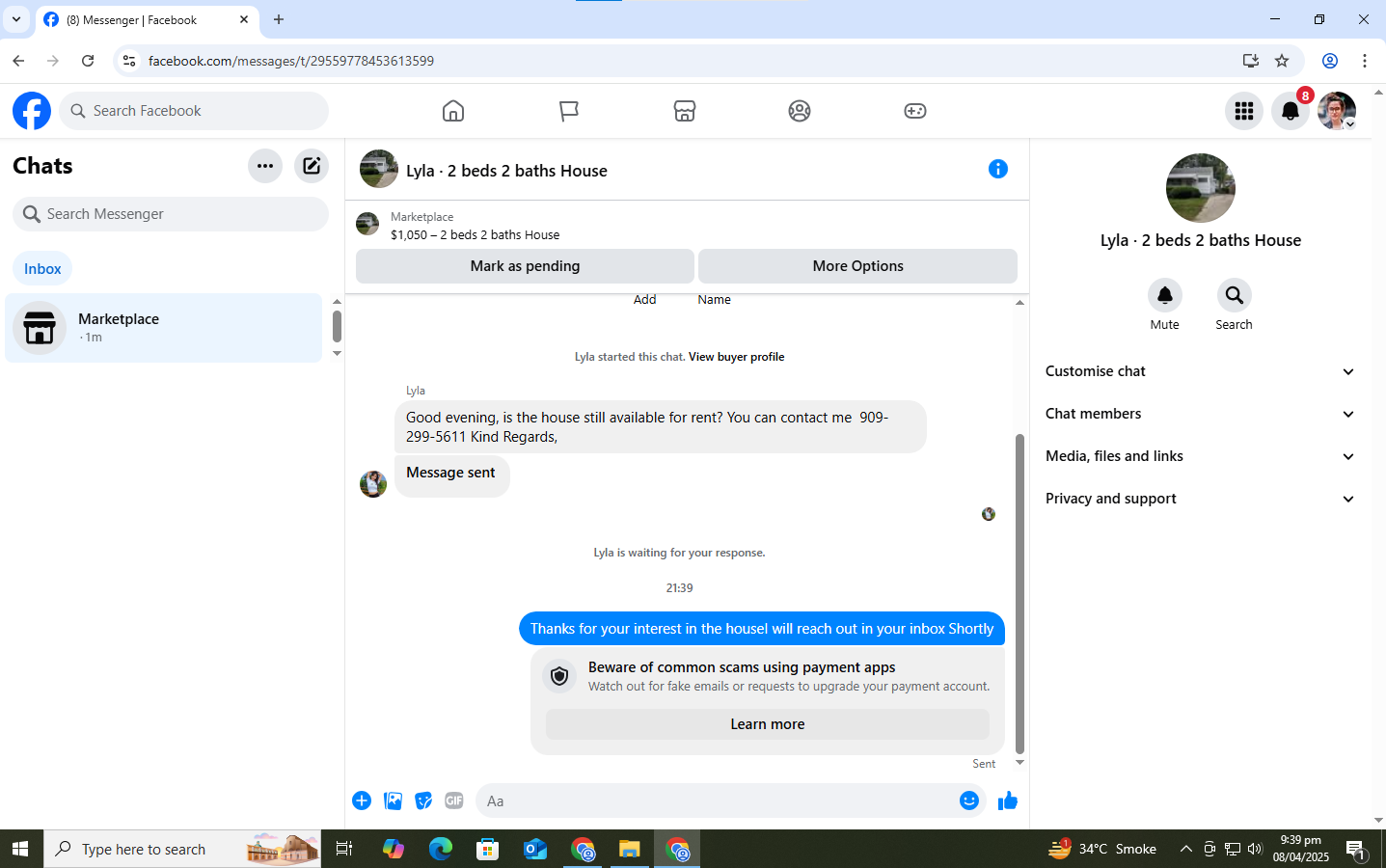Open the Facebook logo home link

(x=32, y=111)
